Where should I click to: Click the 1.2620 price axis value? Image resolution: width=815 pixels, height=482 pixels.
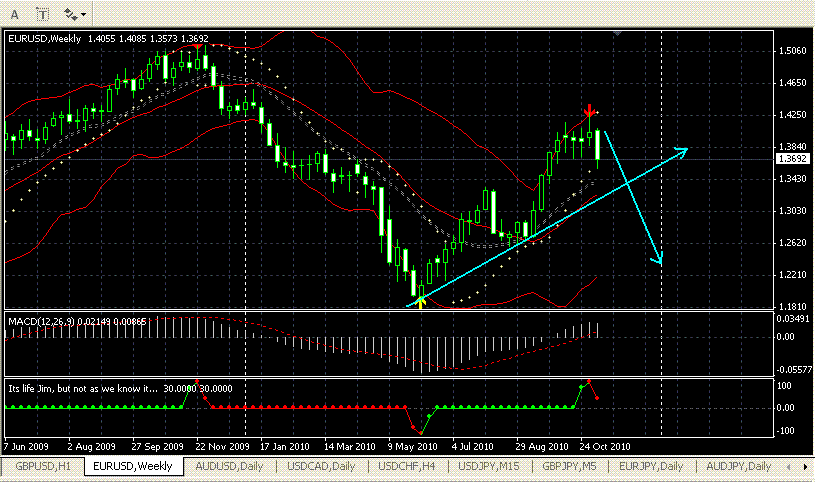(x=793, y=243)
